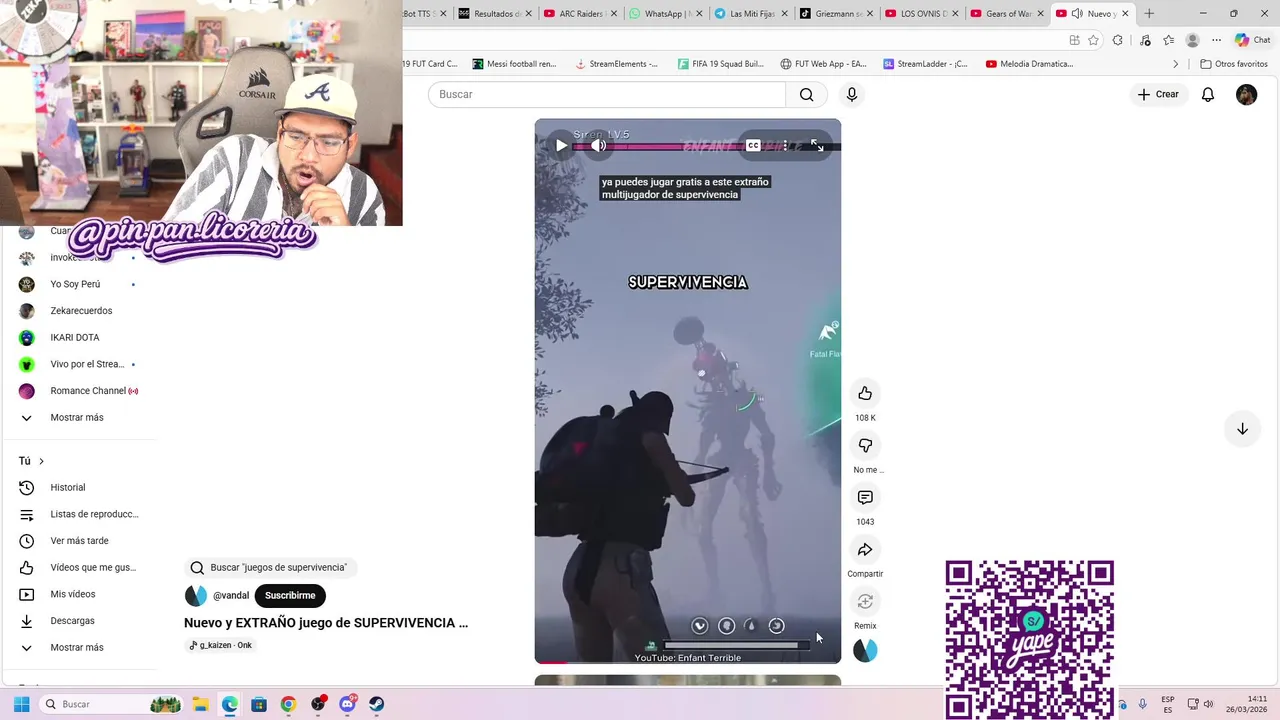Open the Romance Channel live subscription
Screen dimensions: 1280x720
[80, 391]
